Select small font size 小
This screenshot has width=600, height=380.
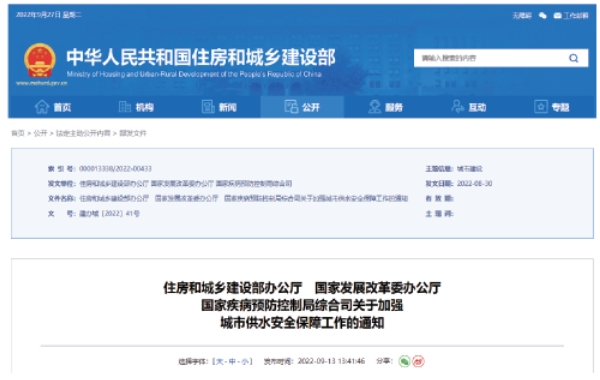click(x=245, y=362)
